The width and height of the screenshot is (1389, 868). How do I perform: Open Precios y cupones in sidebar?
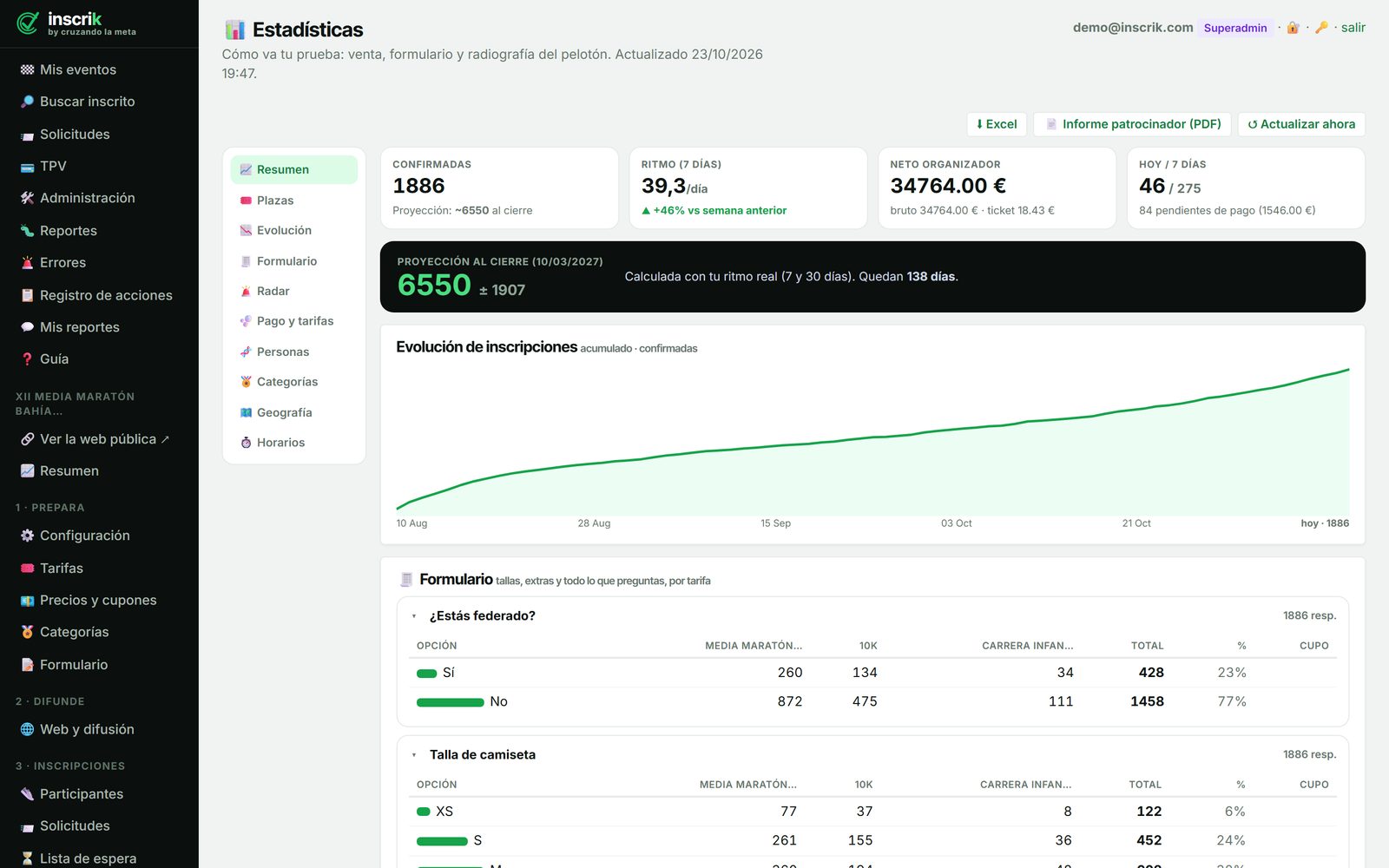pyautogui.click(x=99, y=600)
